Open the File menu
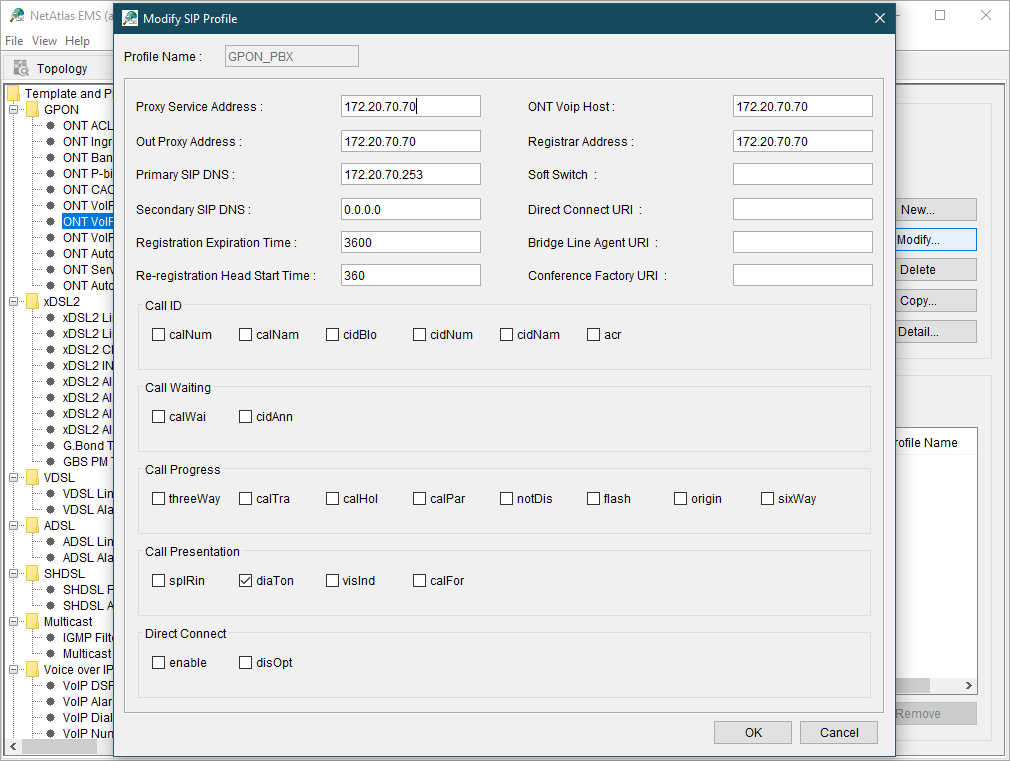This screenshot has height=761, width=1010. [14, 41]
